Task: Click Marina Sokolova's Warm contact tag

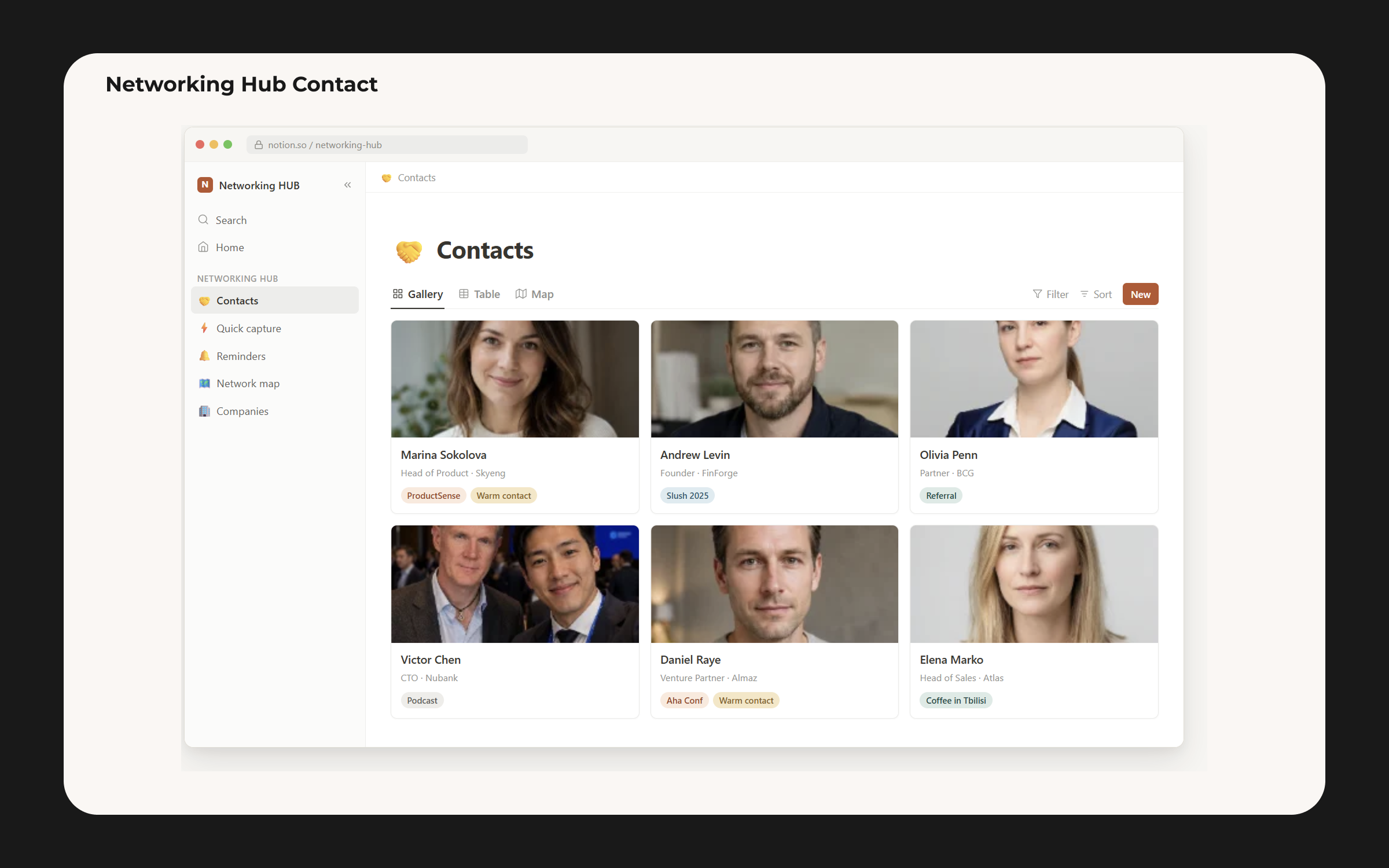Action: point(504,495)
